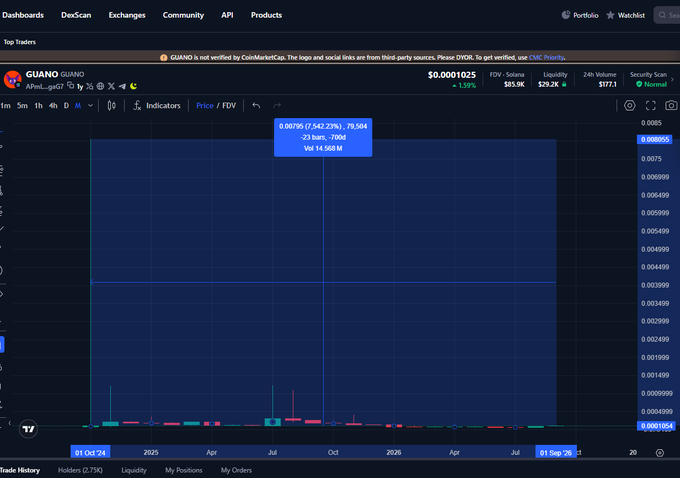
Task: Select the highlighted blue measure tool in the sidebar
Action: pyautogui.click(x=2, y=345)
